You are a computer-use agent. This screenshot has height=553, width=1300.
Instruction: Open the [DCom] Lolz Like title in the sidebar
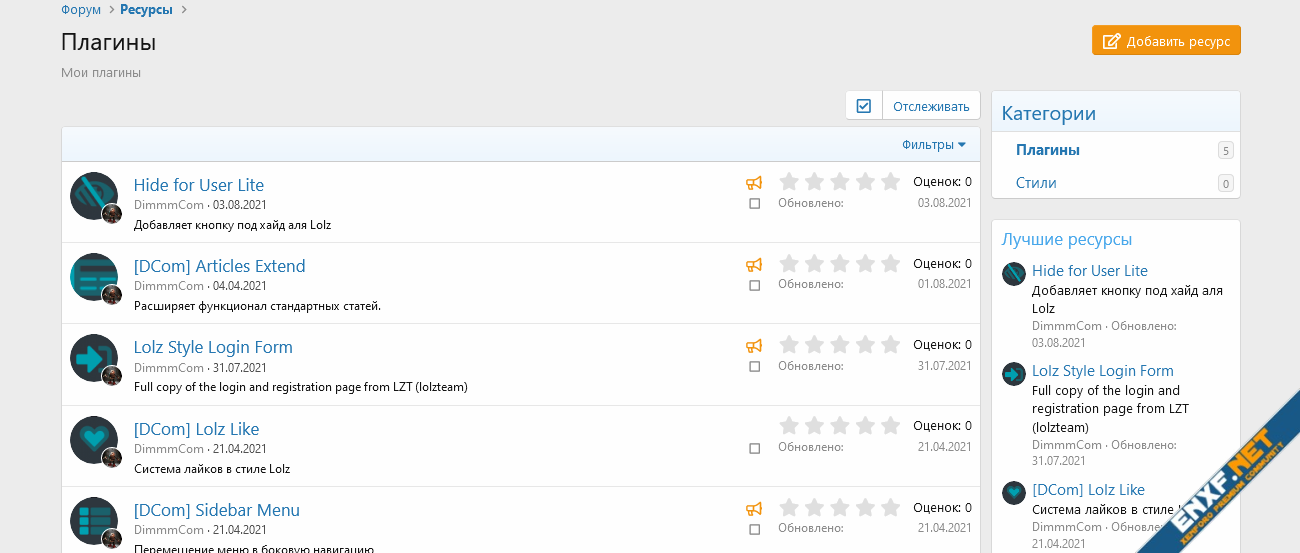pyautogui.click(x=1088, y=490)
